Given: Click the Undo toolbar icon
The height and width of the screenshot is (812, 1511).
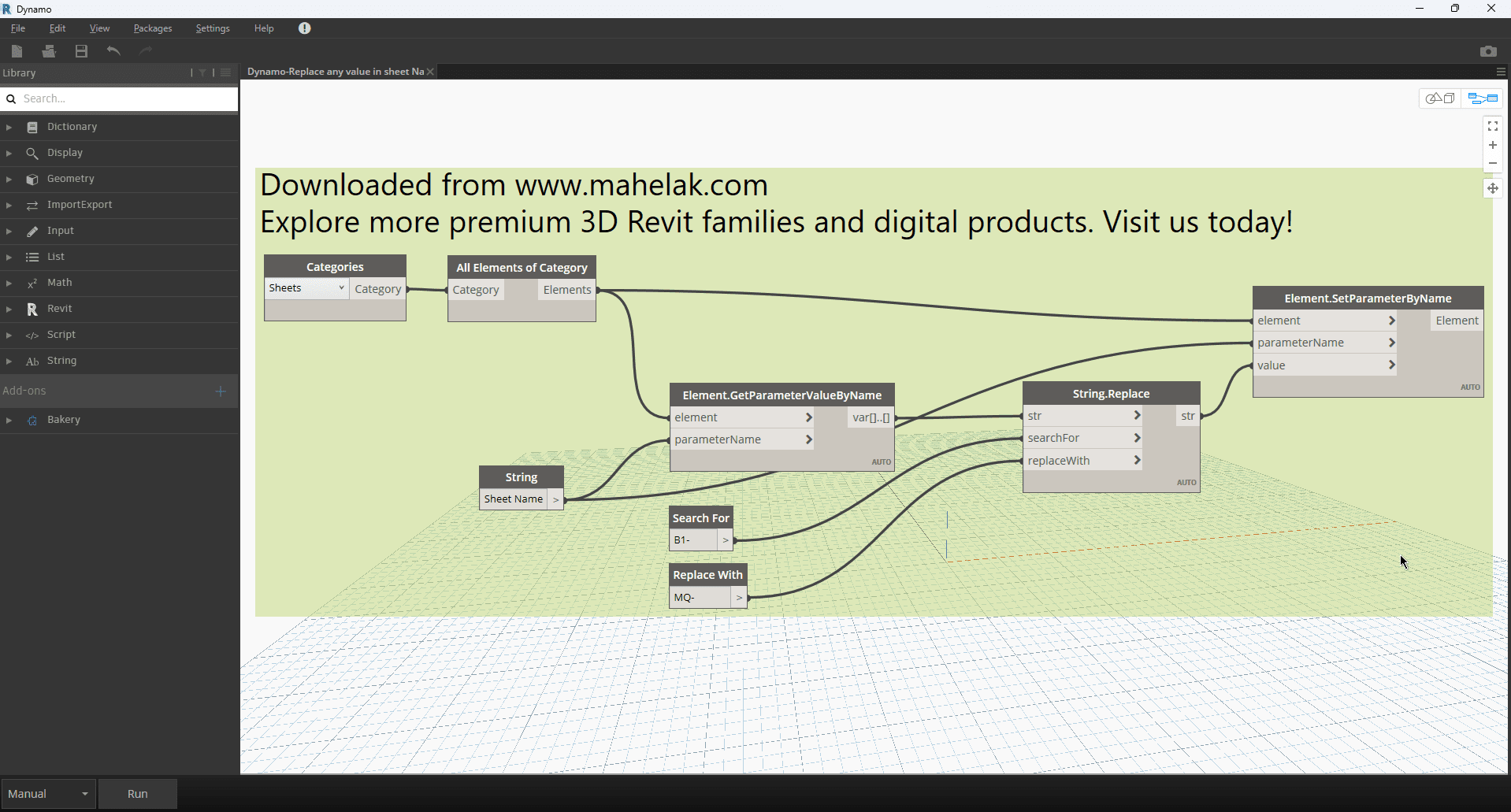Looking at the screenshot, I should [114, 51].
